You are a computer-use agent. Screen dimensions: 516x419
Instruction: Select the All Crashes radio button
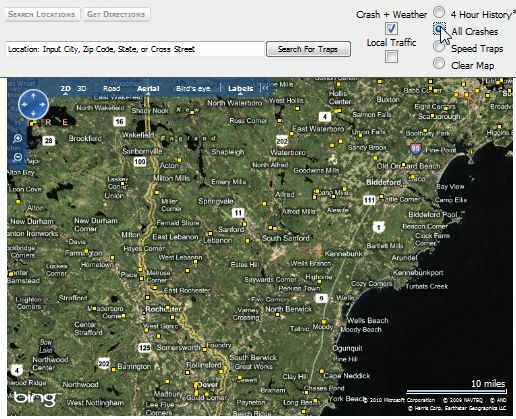[x=439, y=29]
